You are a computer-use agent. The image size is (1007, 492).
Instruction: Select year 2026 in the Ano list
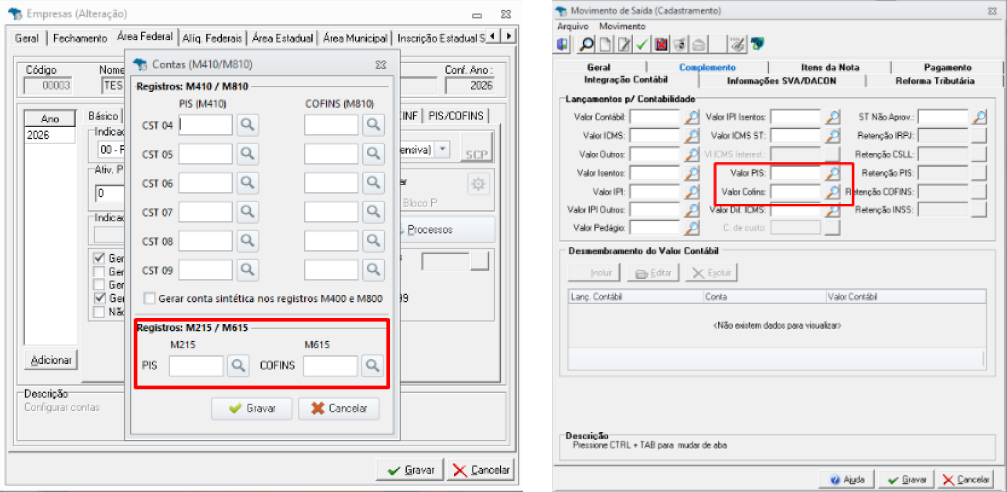(50, 136)
